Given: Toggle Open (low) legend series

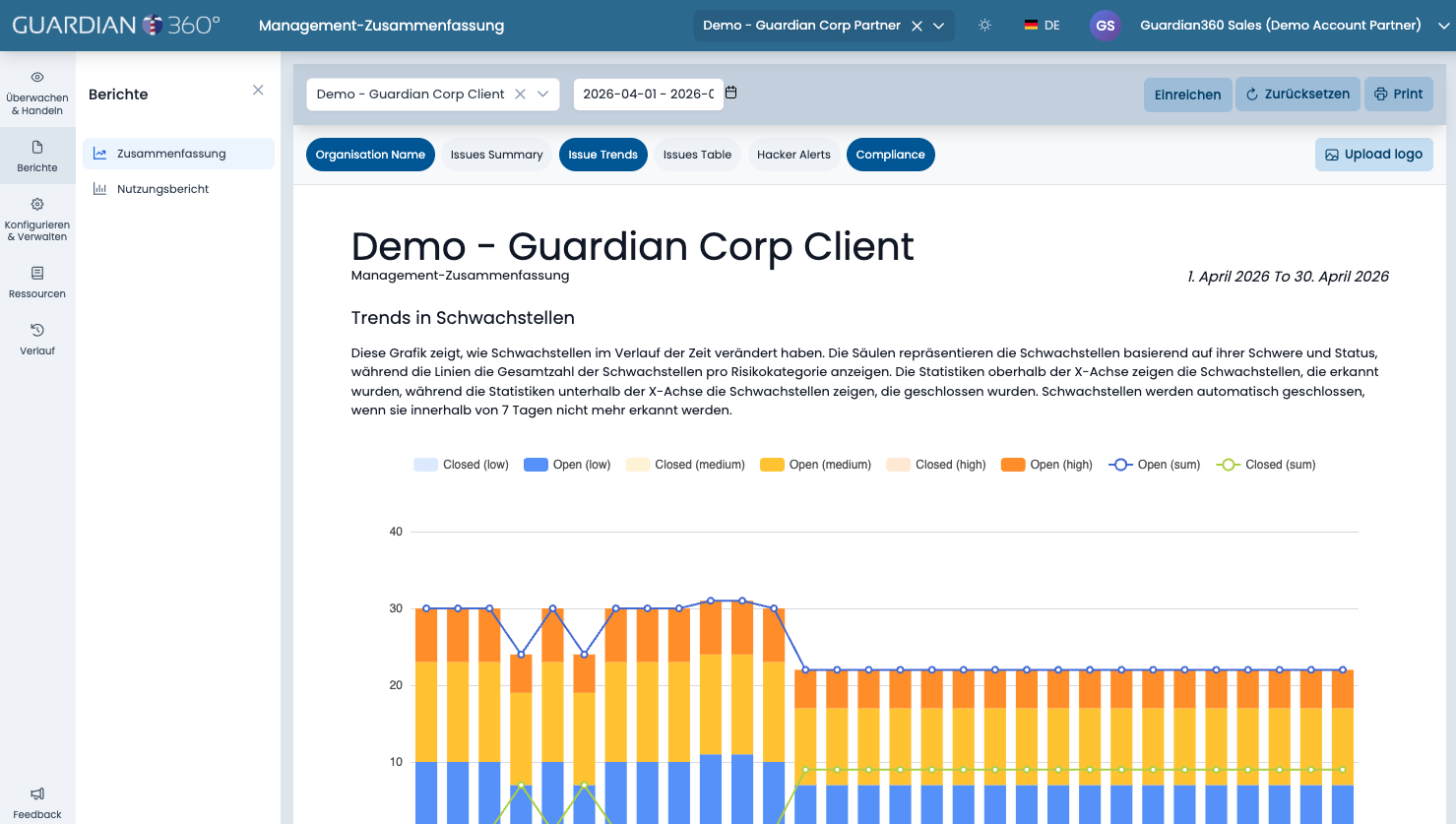Looking at the screenshot, I should [x=567, y=465].
